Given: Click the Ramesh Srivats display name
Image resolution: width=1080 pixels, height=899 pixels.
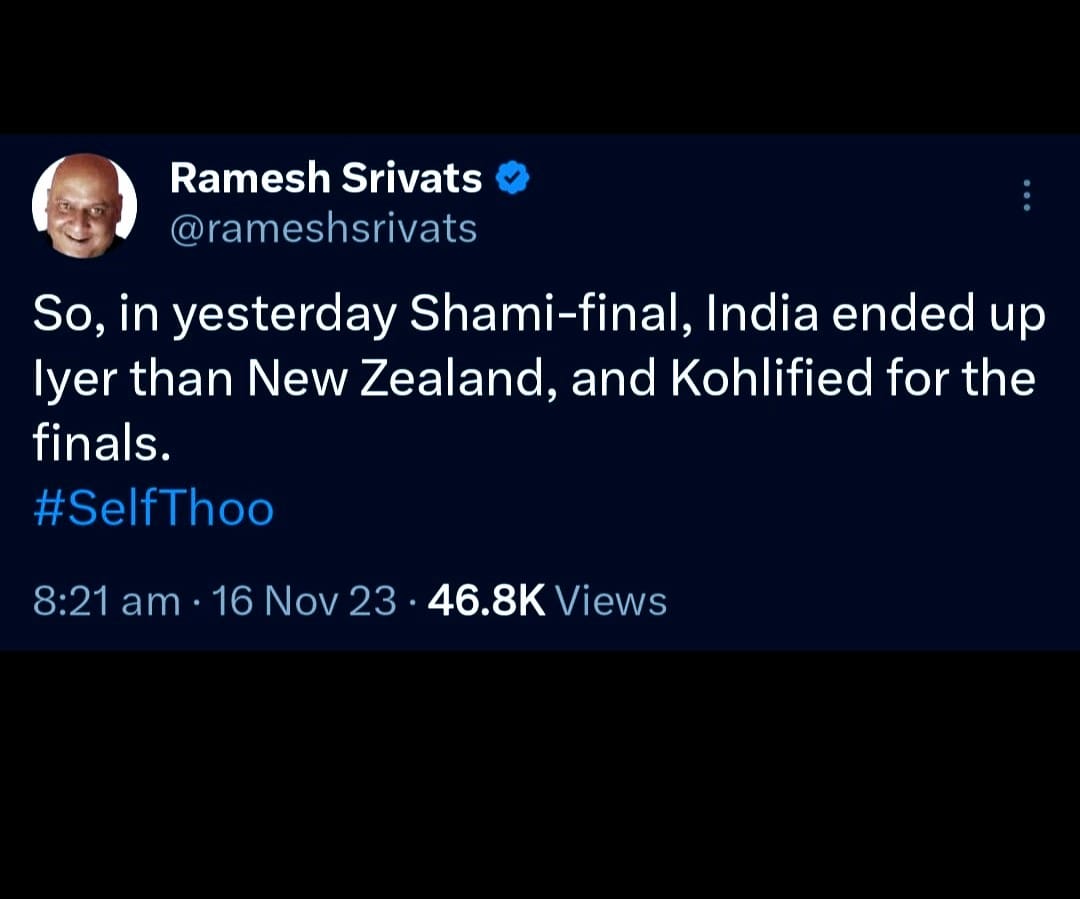Looking at the screenshot, I should pos(326,178).
